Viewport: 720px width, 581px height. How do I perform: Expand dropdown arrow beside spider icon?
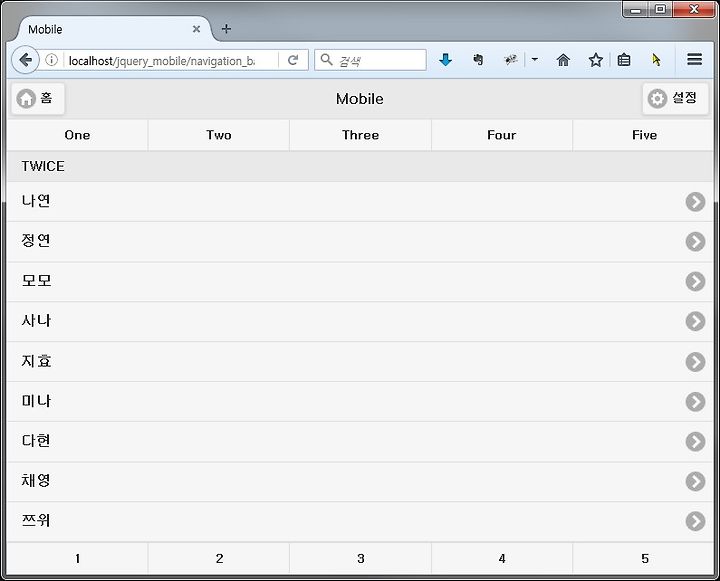[534, 59]
